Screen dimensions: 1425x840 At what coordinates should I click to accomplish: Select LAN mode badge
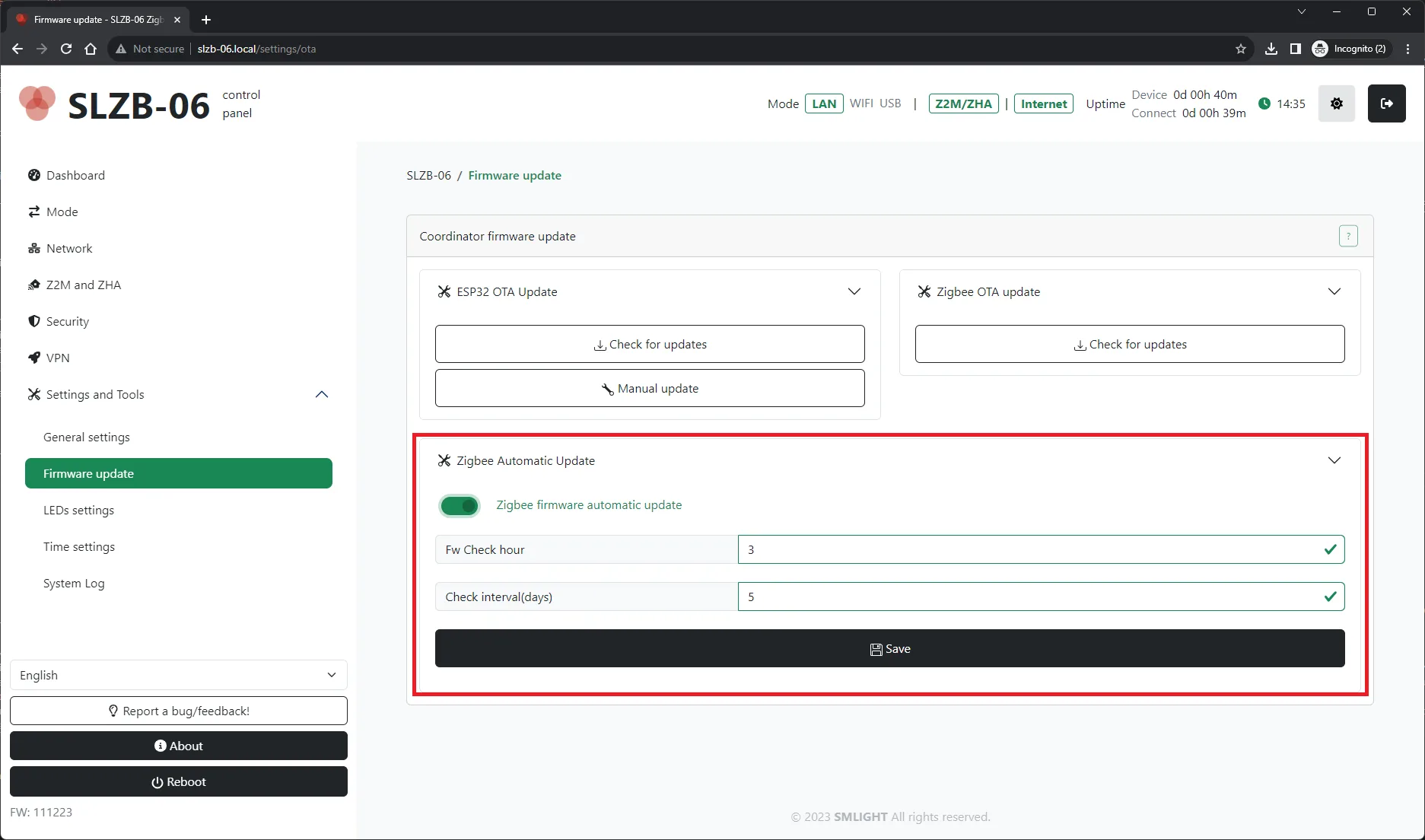[x=823, y=104]
